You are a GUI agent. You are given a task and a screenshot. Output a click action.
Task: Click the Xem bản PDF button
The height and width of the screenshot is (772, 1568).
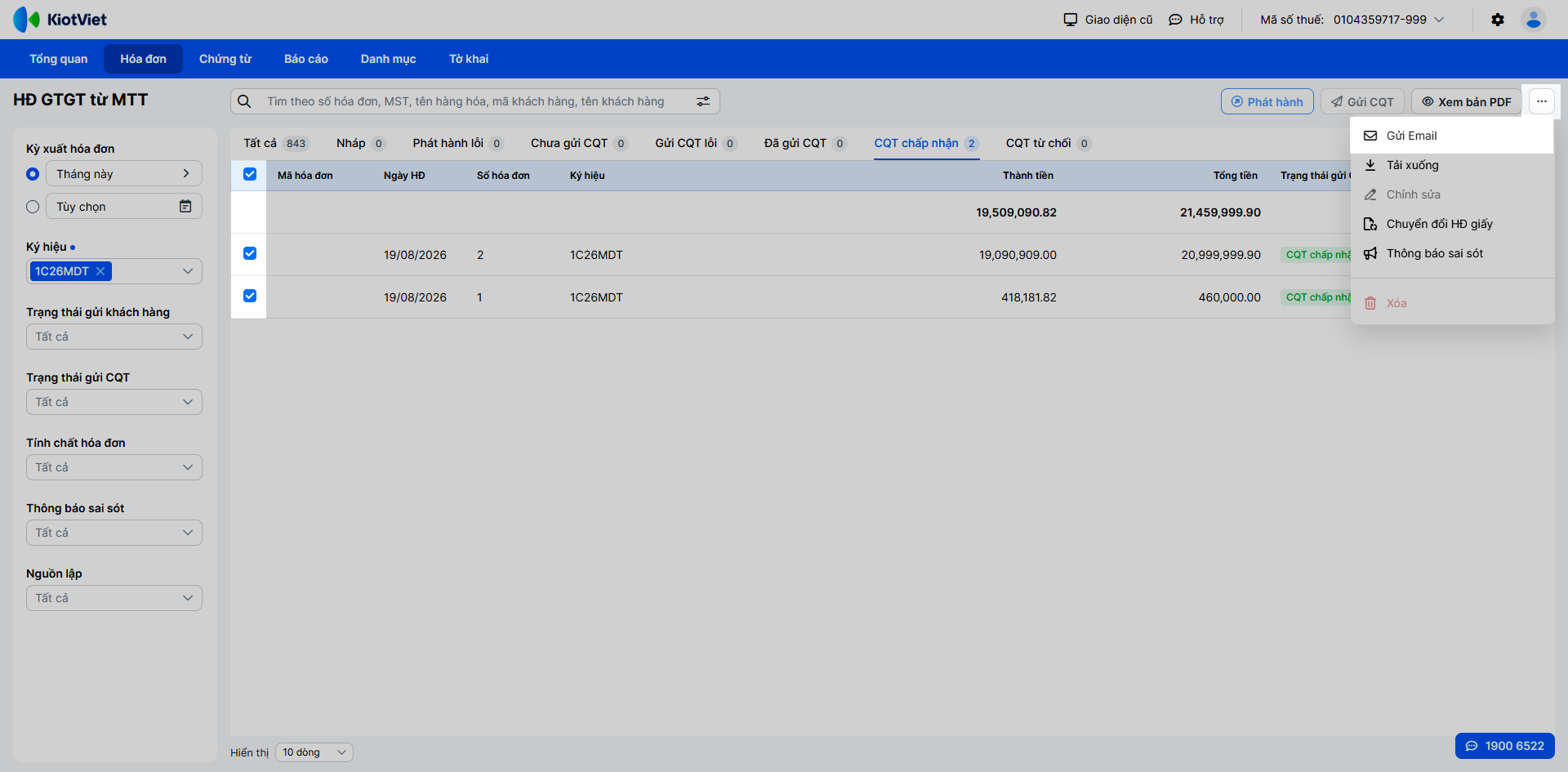pos(1467,101)
